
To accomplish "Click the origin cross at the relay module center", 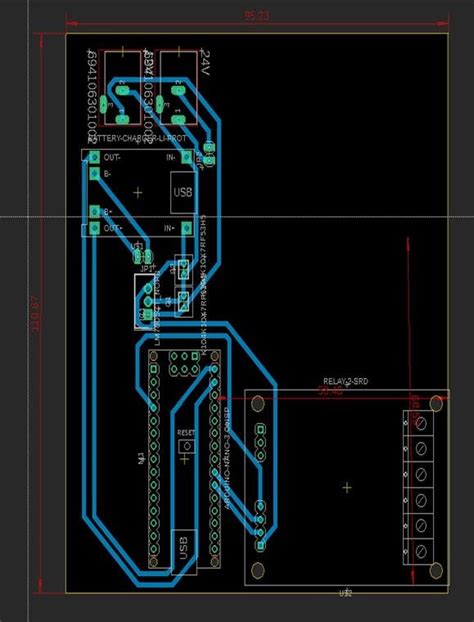I will 347,488.
